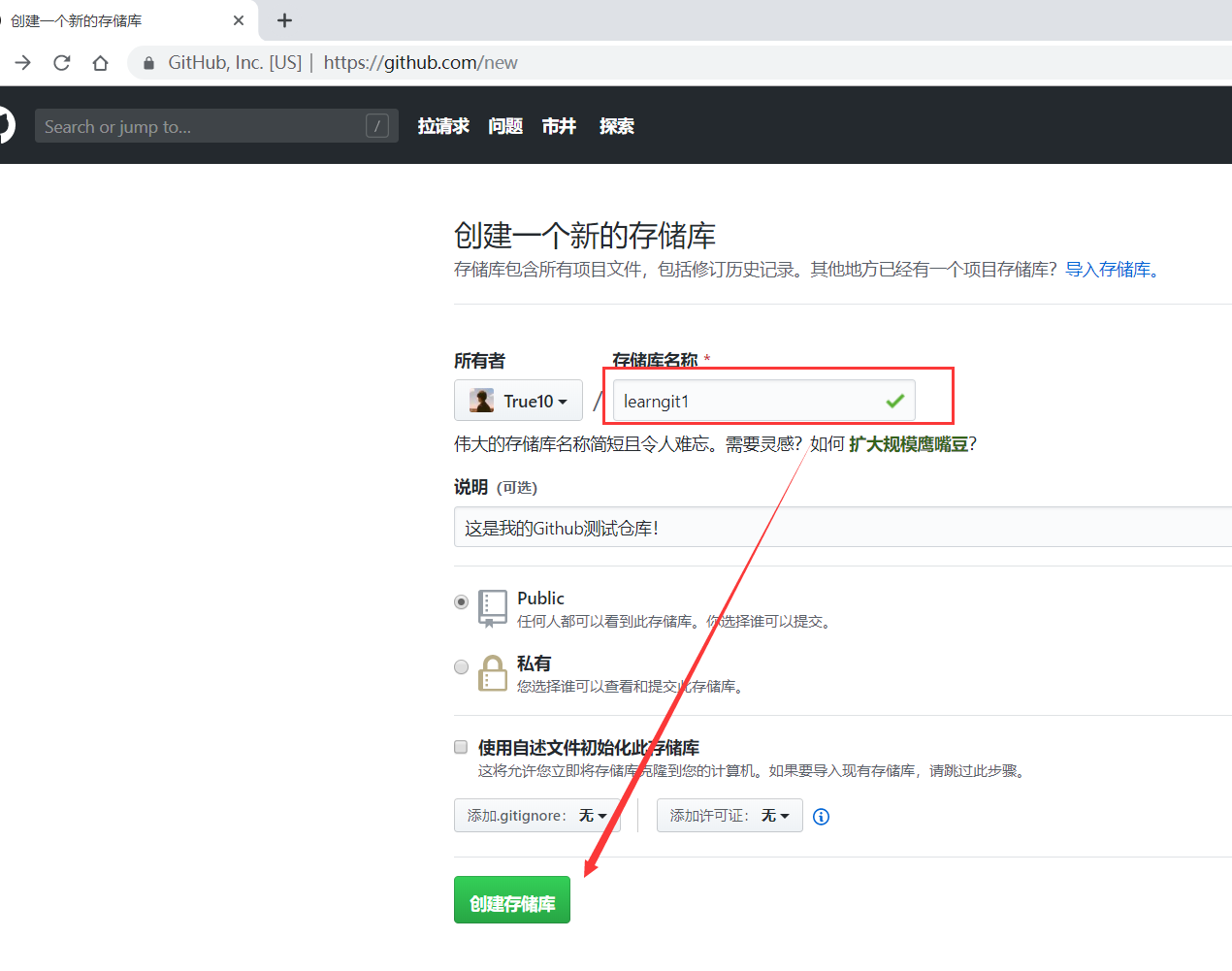Click the license info icon
This screenshot has height=971, width=1232.
[821, 817]
